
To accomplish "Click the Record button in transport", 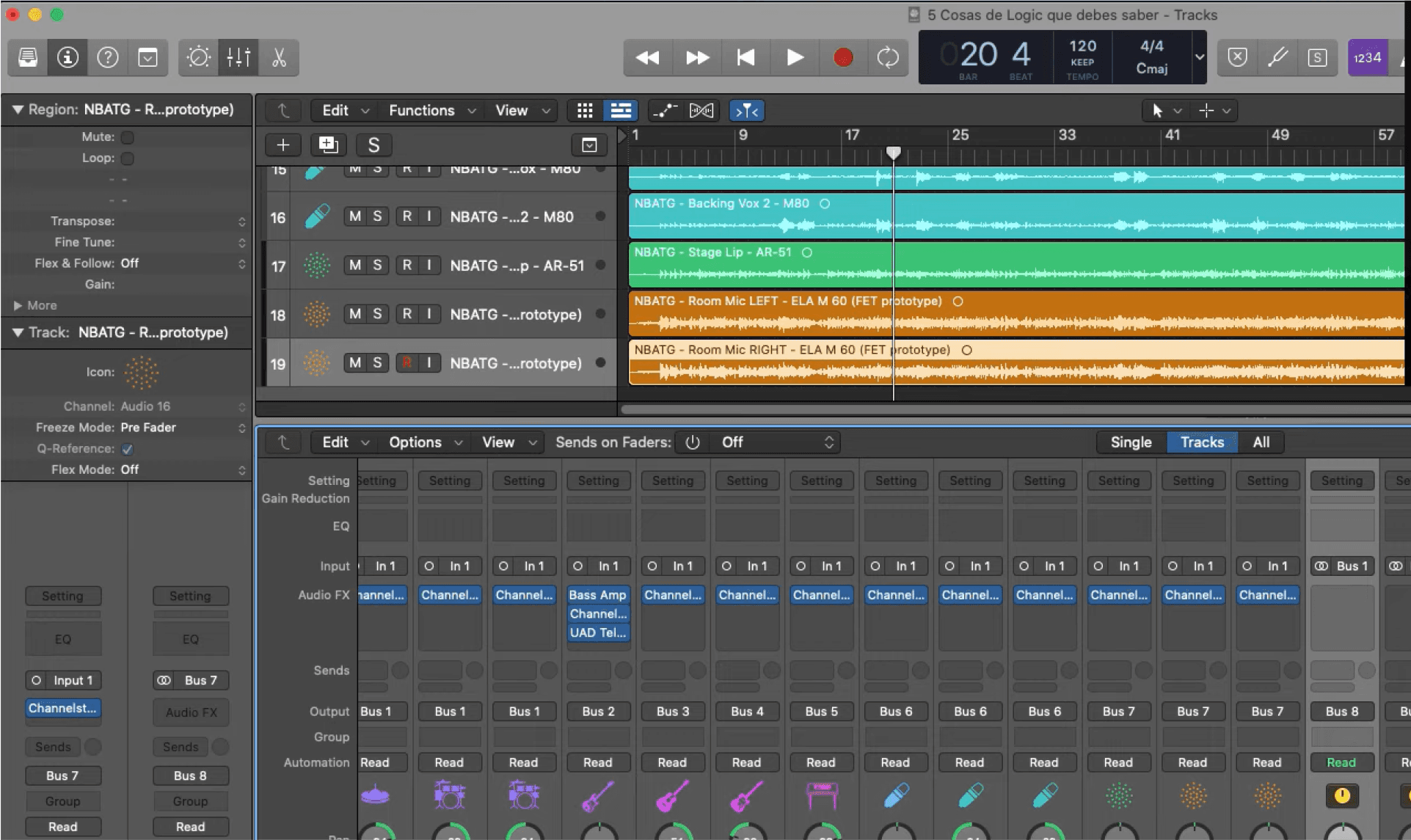I will pyautogui.click(x=843, y=57).
